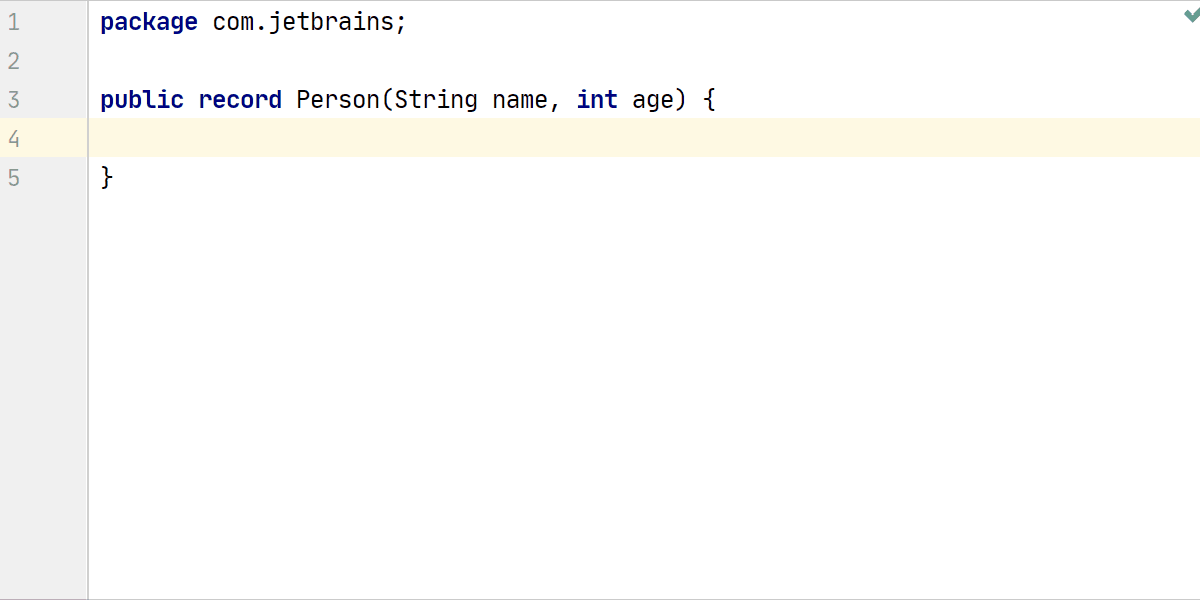Viewport: 1200px width, 600px height.
Task: Click inside the highlighted caret line
Action: point(400,138)
